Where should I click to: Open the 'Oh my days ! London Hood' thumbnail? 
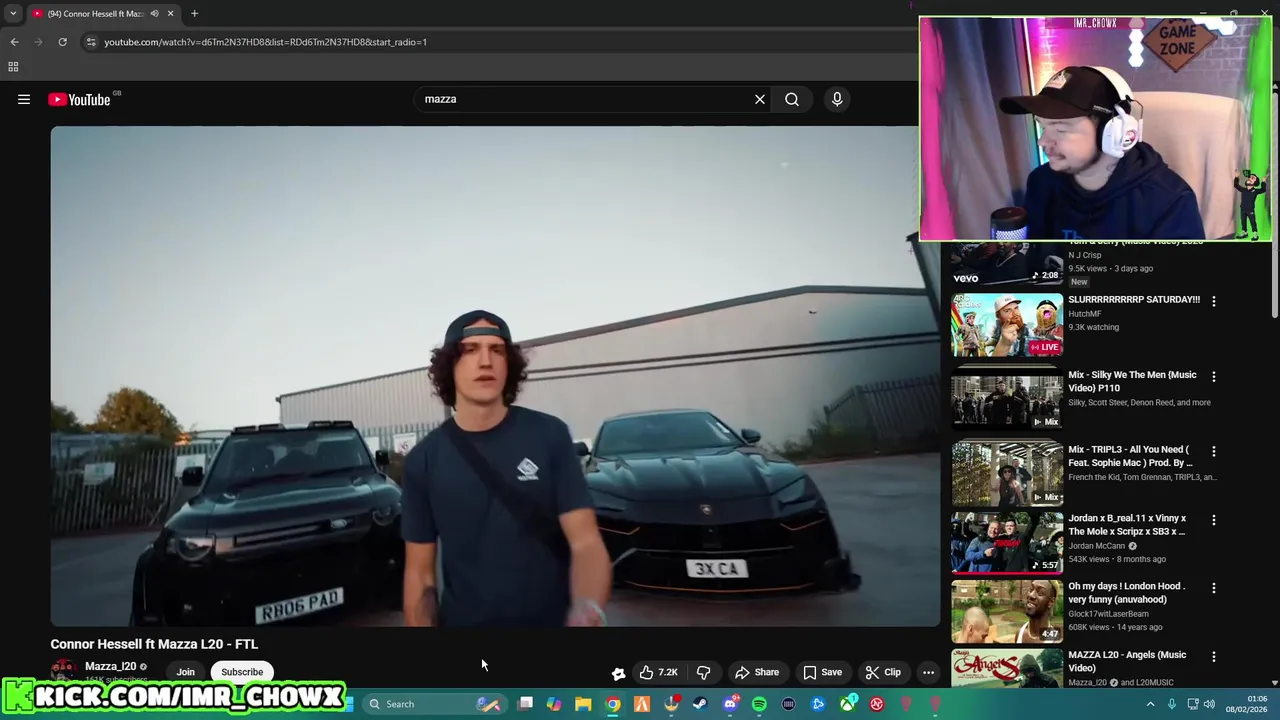click(x=1007, y=611)
